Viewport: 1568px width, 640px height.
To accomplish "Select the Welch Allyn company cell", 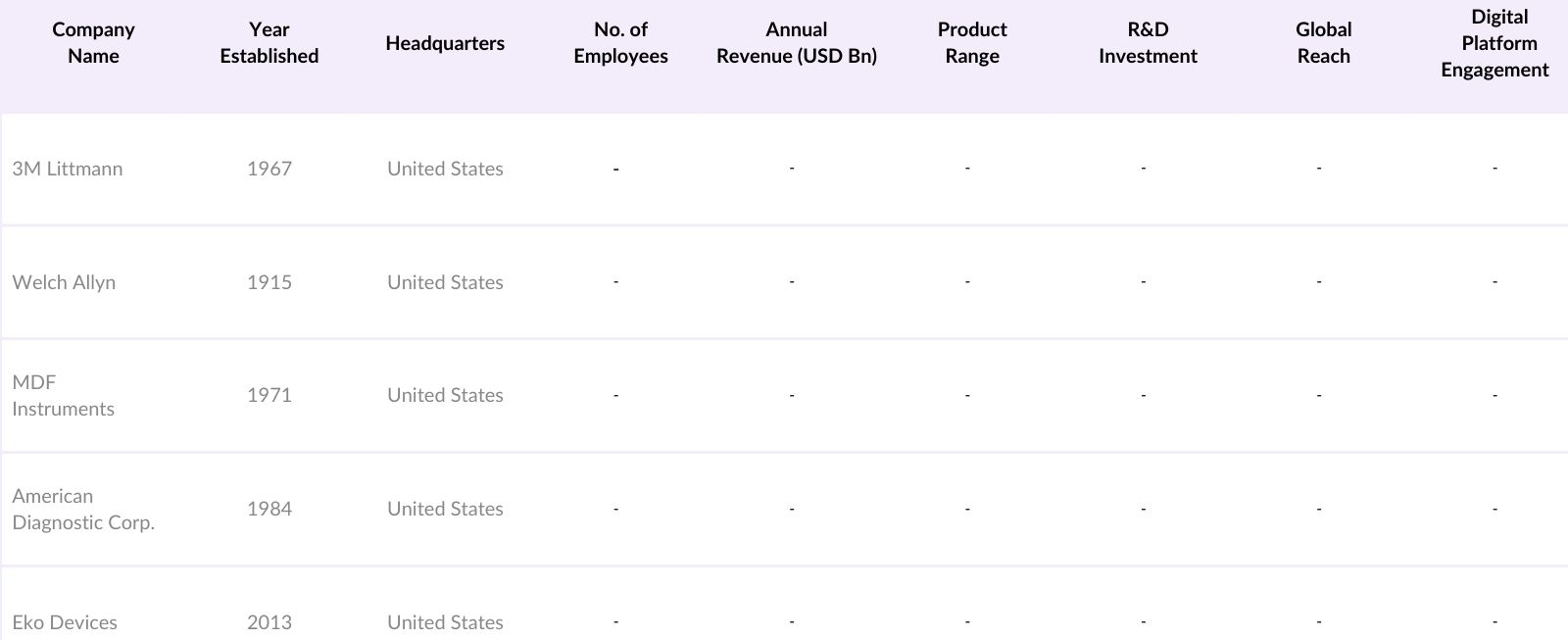I will tap(64, 282).
